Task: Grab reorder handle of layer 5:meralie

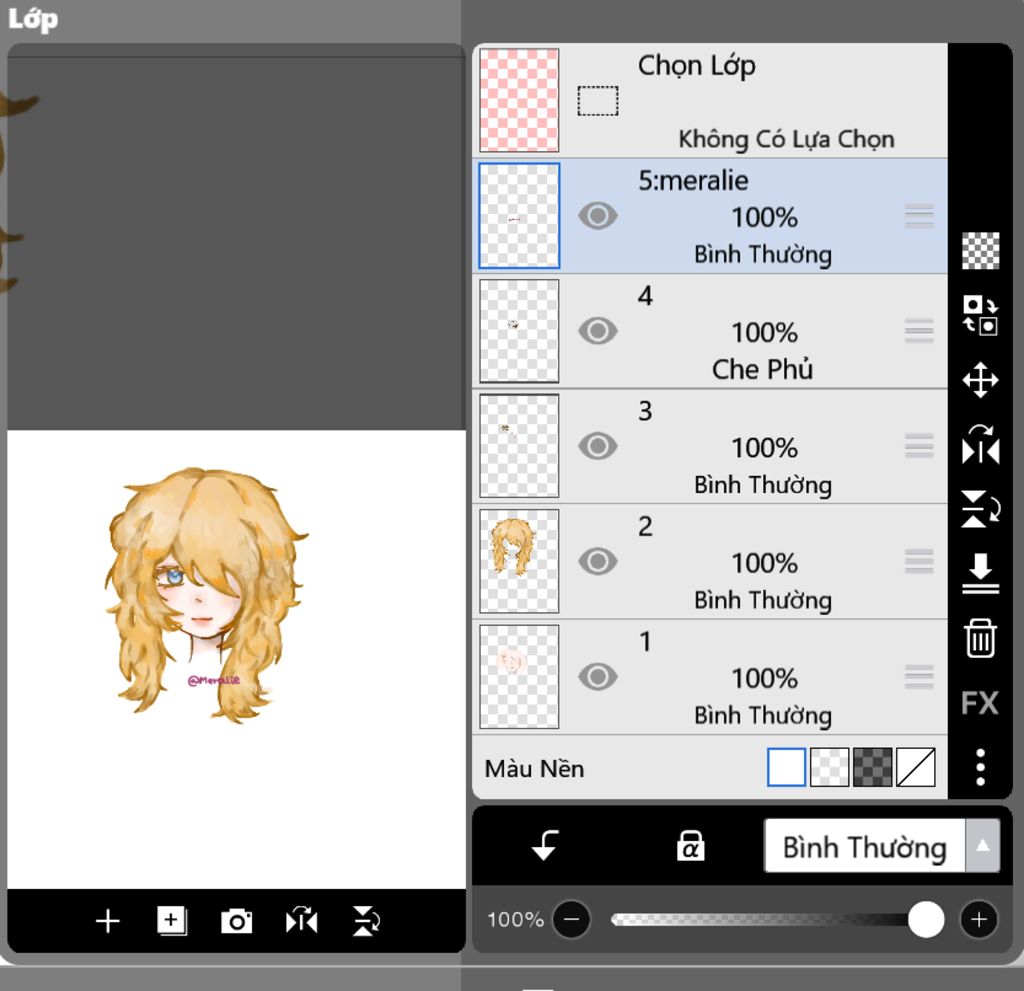Action: coord(919,216)
